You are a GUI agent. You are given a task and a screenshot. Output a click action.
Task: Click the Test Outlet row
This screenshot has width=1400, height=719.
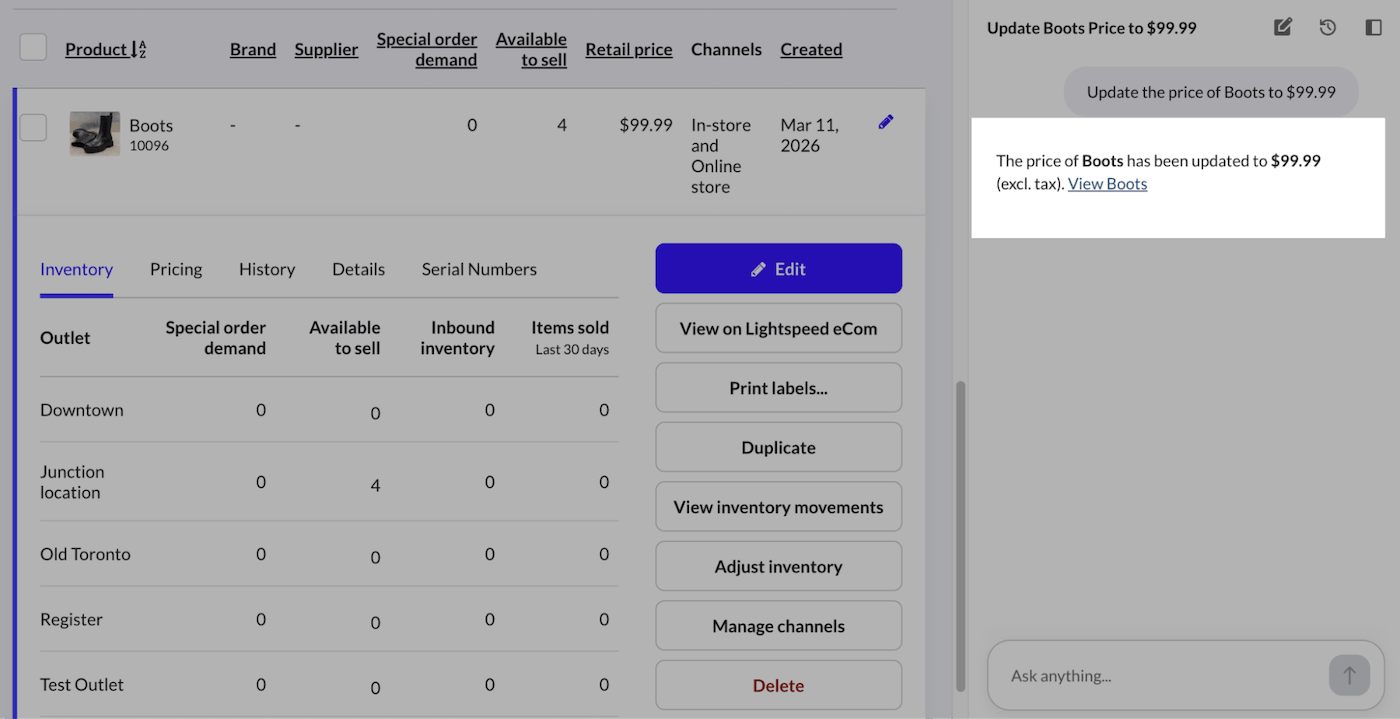tap(329, 685)
